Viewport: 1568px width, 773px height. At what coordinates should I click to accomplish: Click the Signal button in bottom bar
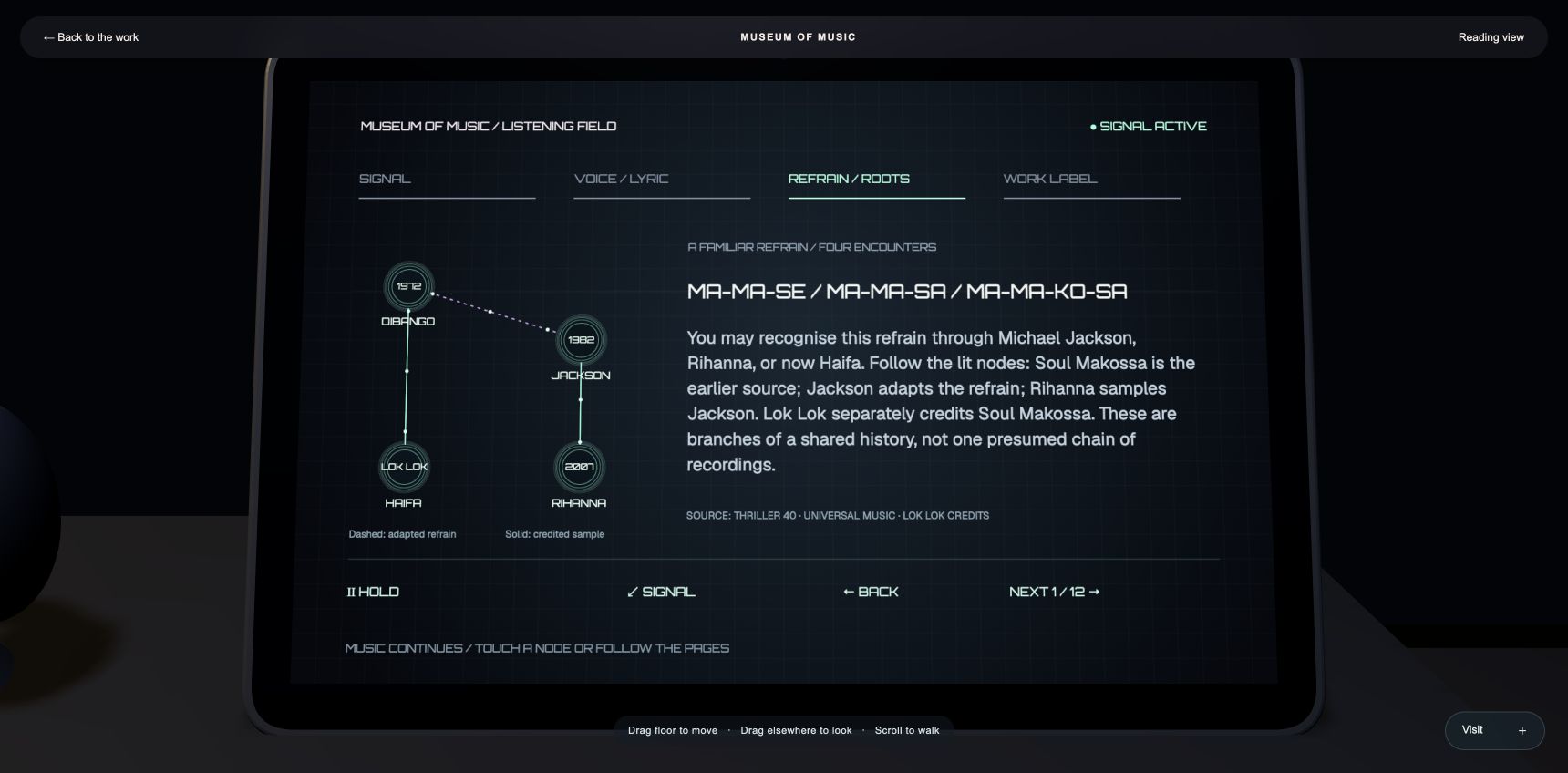[x=661, y=592]
